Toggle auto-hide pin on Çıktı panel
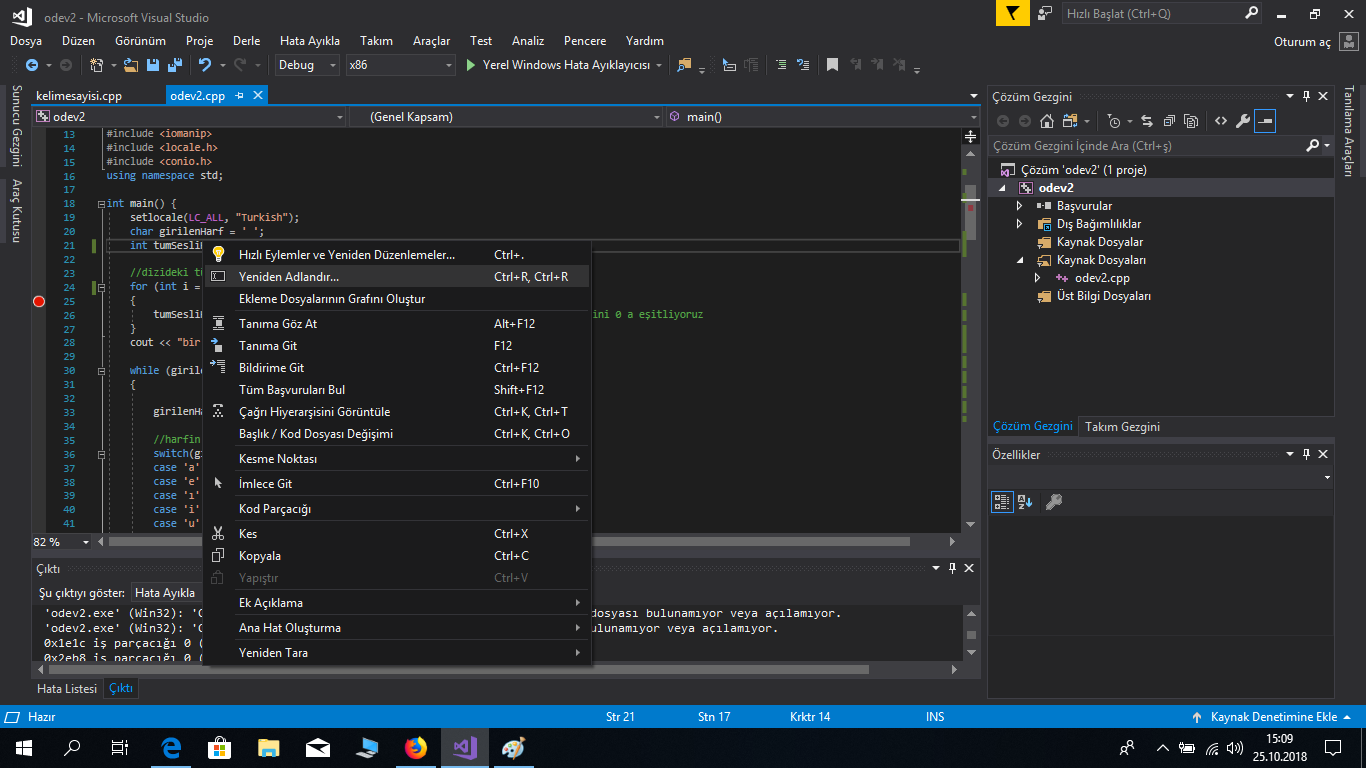Viewport: 1366px width, 768px height. coord(951,567)
